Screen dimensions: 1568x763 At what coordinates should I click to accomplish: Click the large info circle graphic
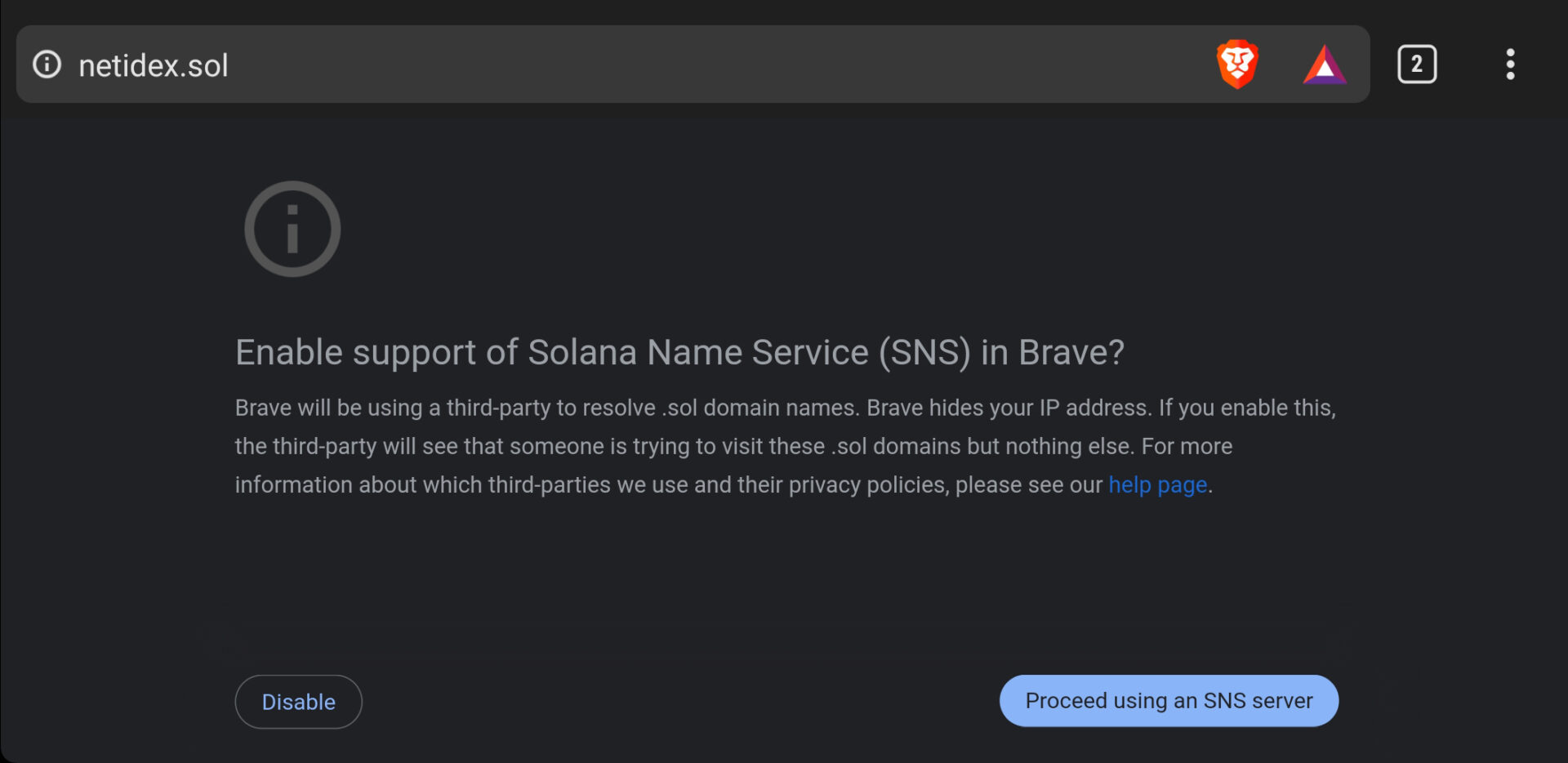292,229
